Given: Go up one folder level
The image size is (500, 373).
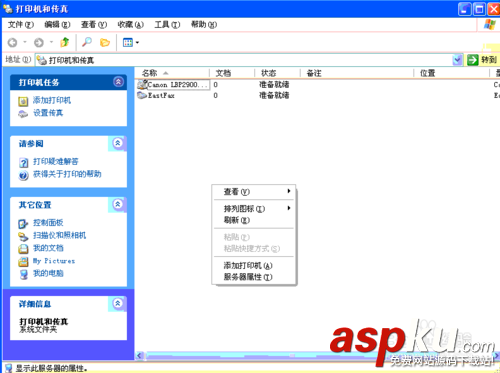Looking at the screenshot, I should coord(65,42).
